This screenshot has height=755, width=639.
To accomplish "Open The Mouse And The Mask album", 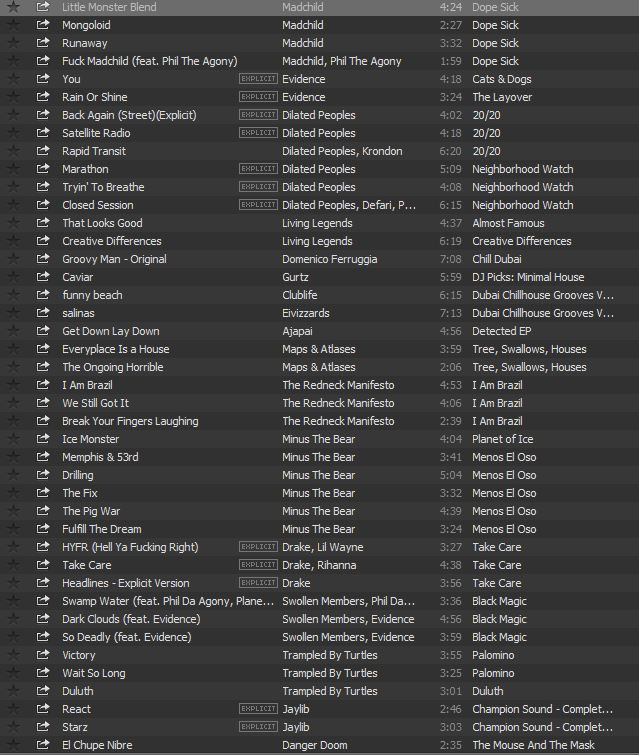I will point(533,745).
